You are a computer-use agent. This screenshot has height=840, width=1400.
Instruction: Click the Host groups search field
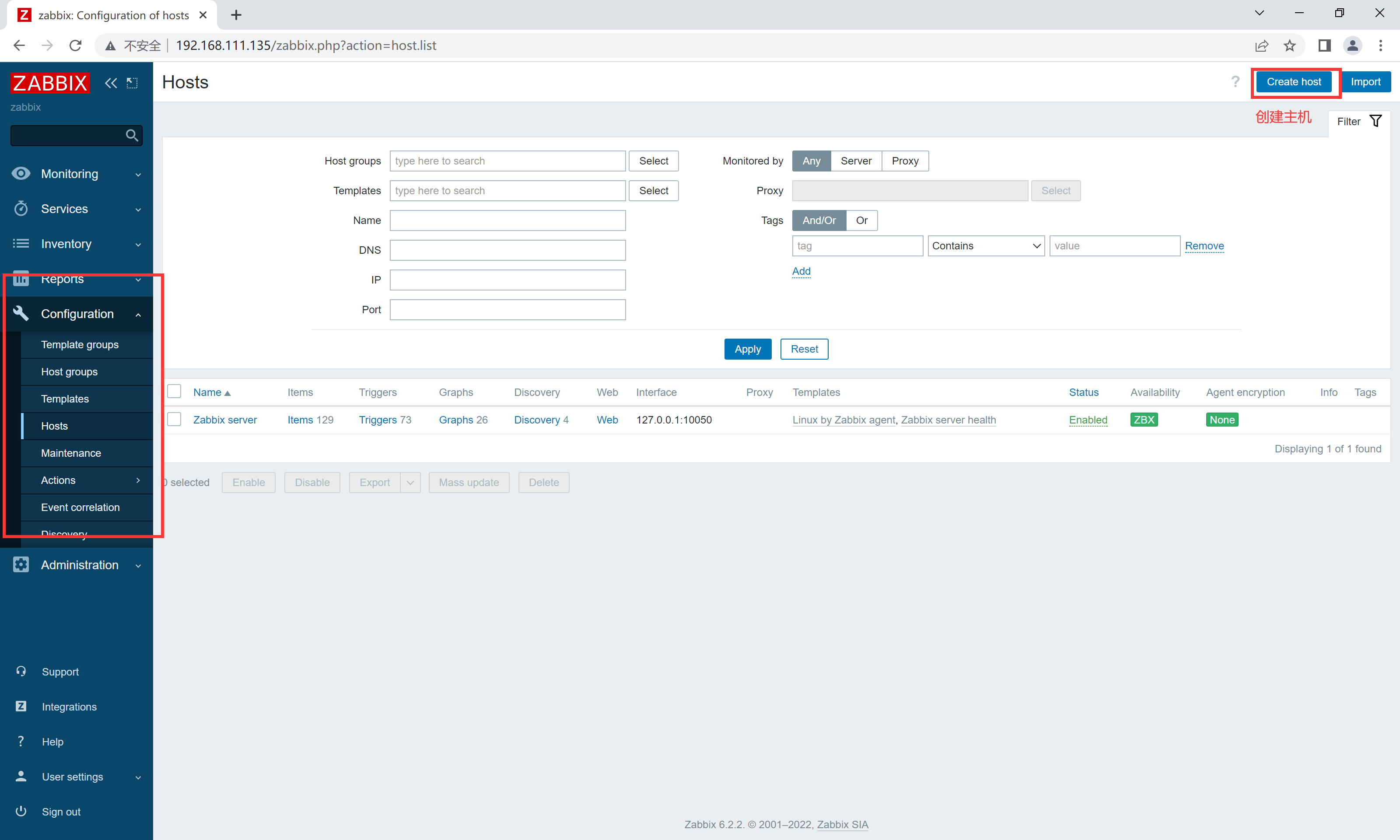507,161
